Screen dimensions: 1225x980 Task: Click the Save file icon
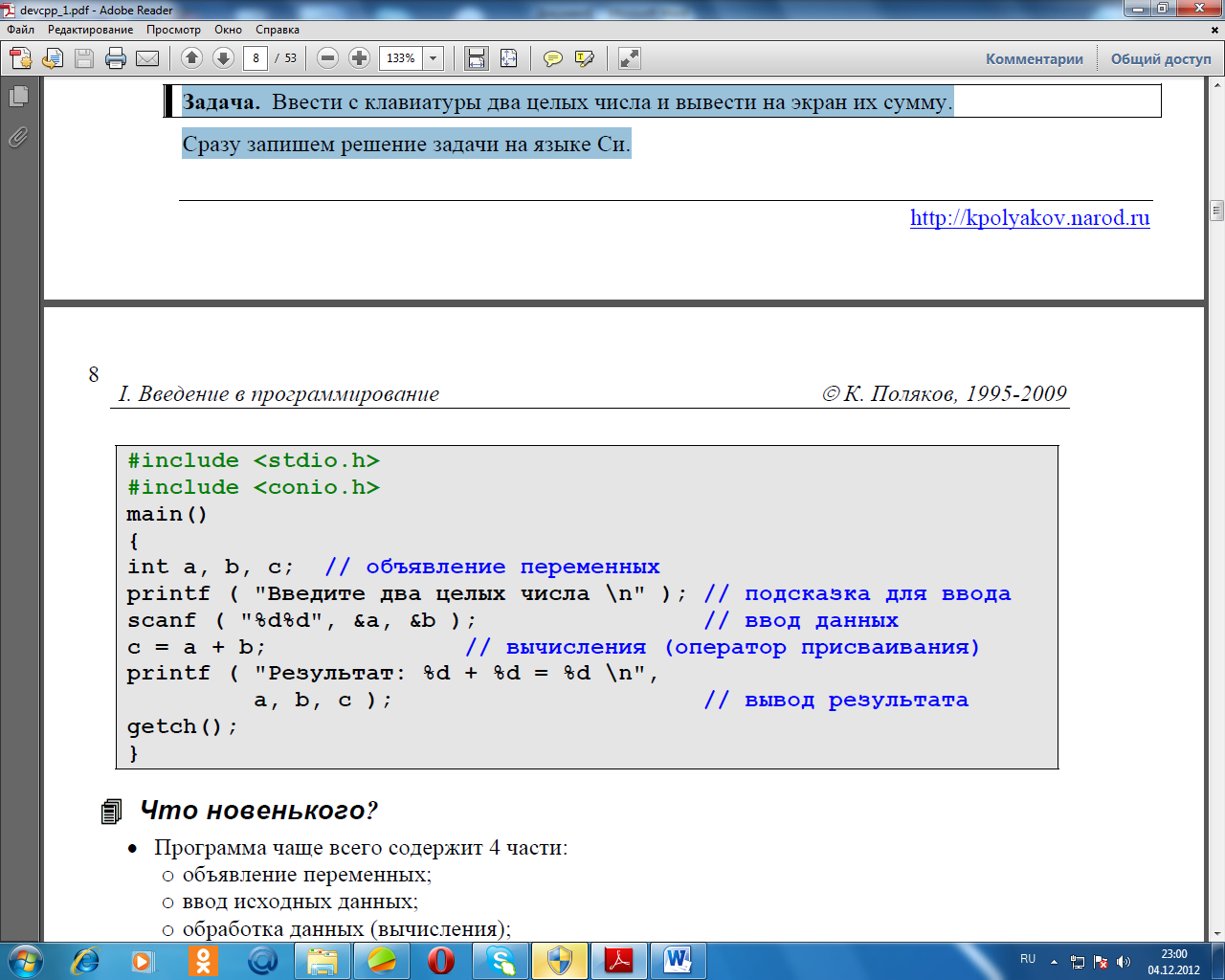[x=84, y=58]
